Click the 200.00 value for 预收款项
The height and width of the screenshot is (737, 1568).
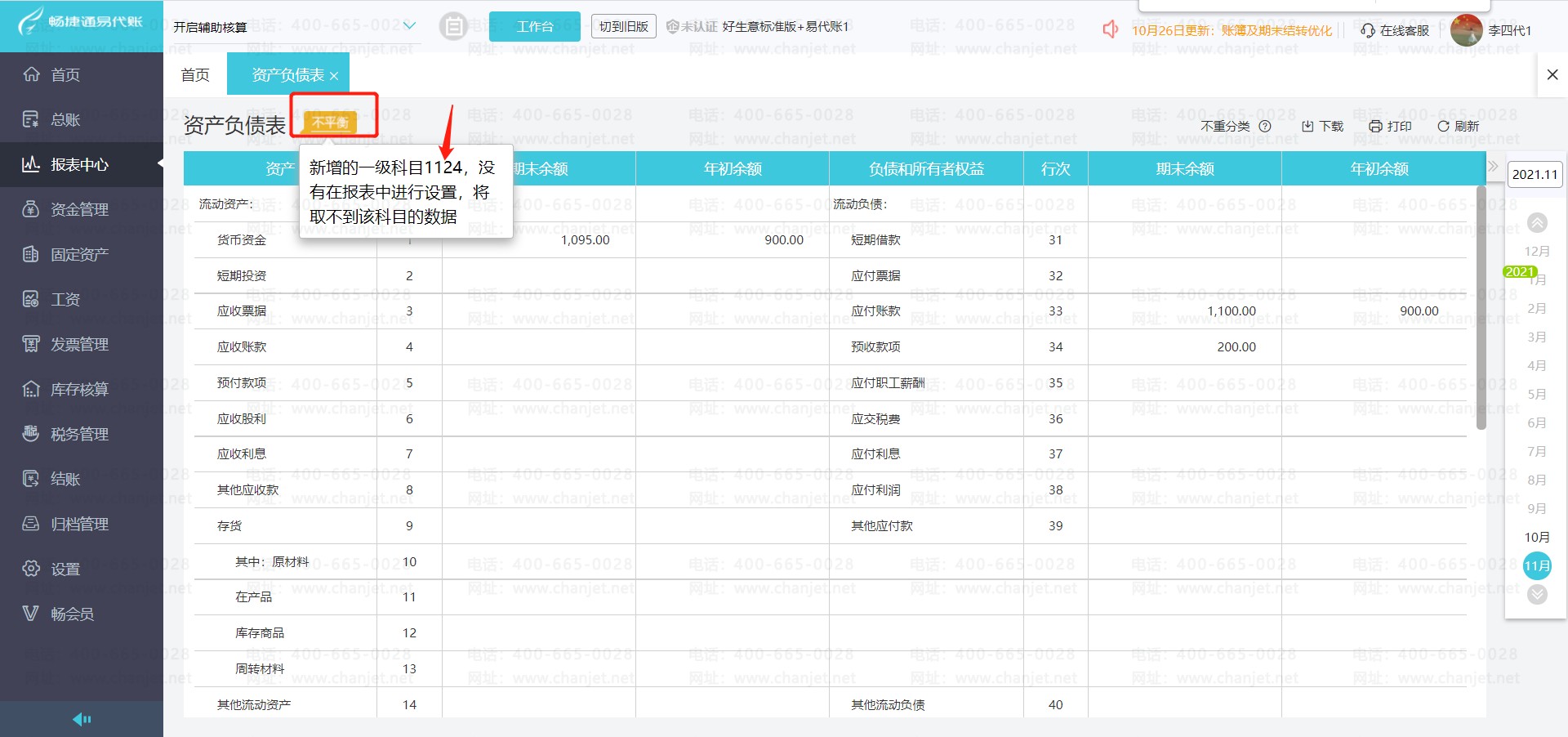click(1236, 347)
